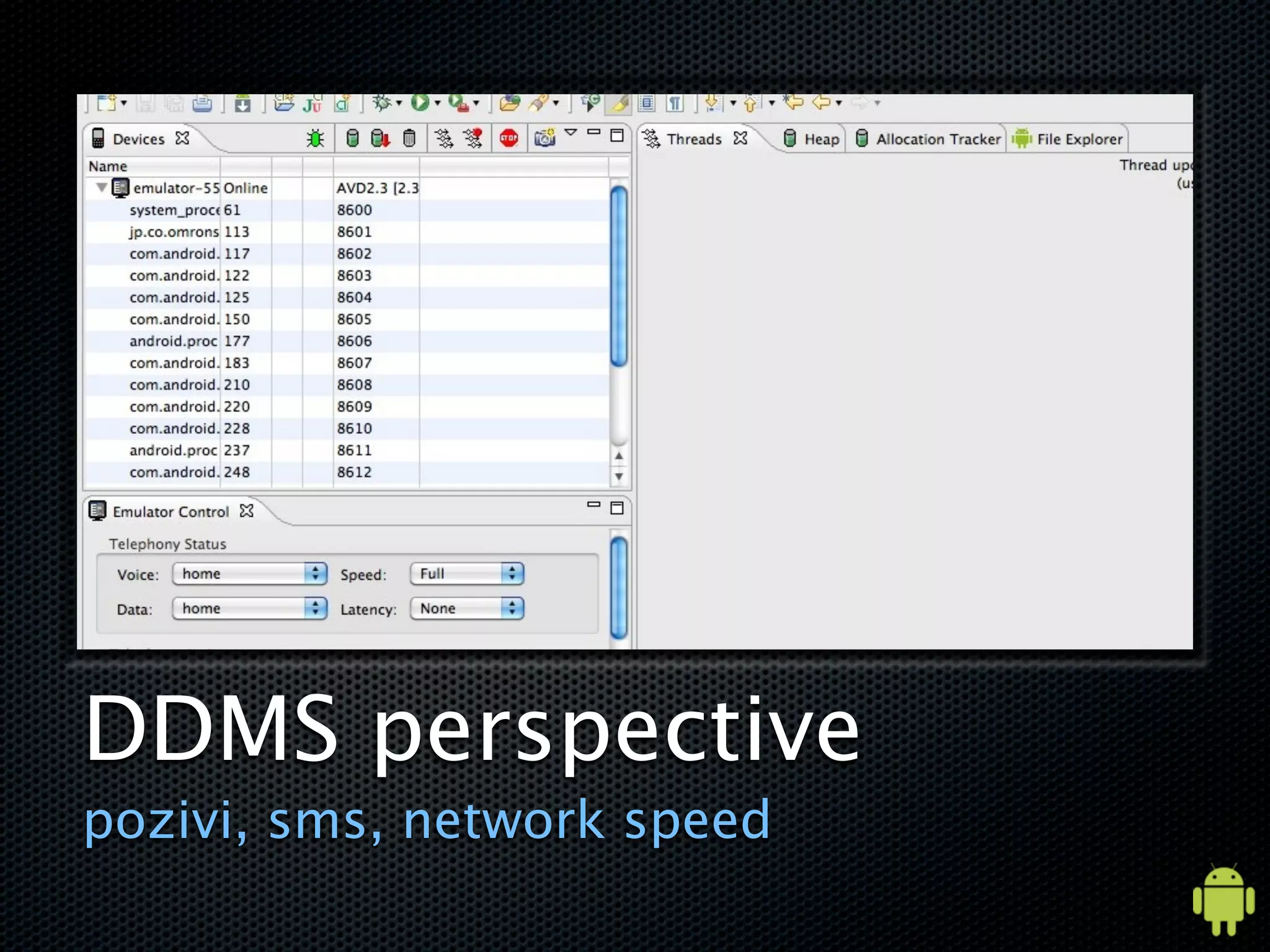Select the system_process row with PID 61
The height and width of the screenshot is (952, 1270).
(347, 210)
